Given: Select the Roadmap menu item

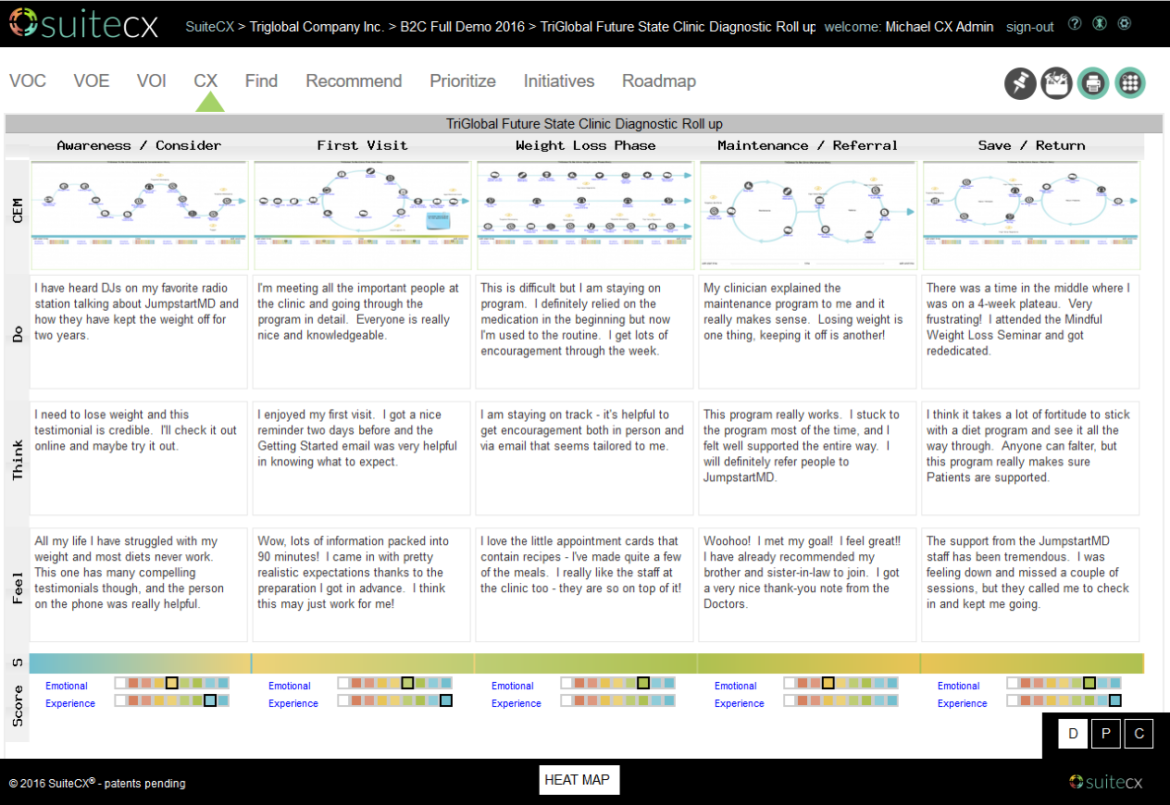Looking at the screenshot, I should 659,81.
